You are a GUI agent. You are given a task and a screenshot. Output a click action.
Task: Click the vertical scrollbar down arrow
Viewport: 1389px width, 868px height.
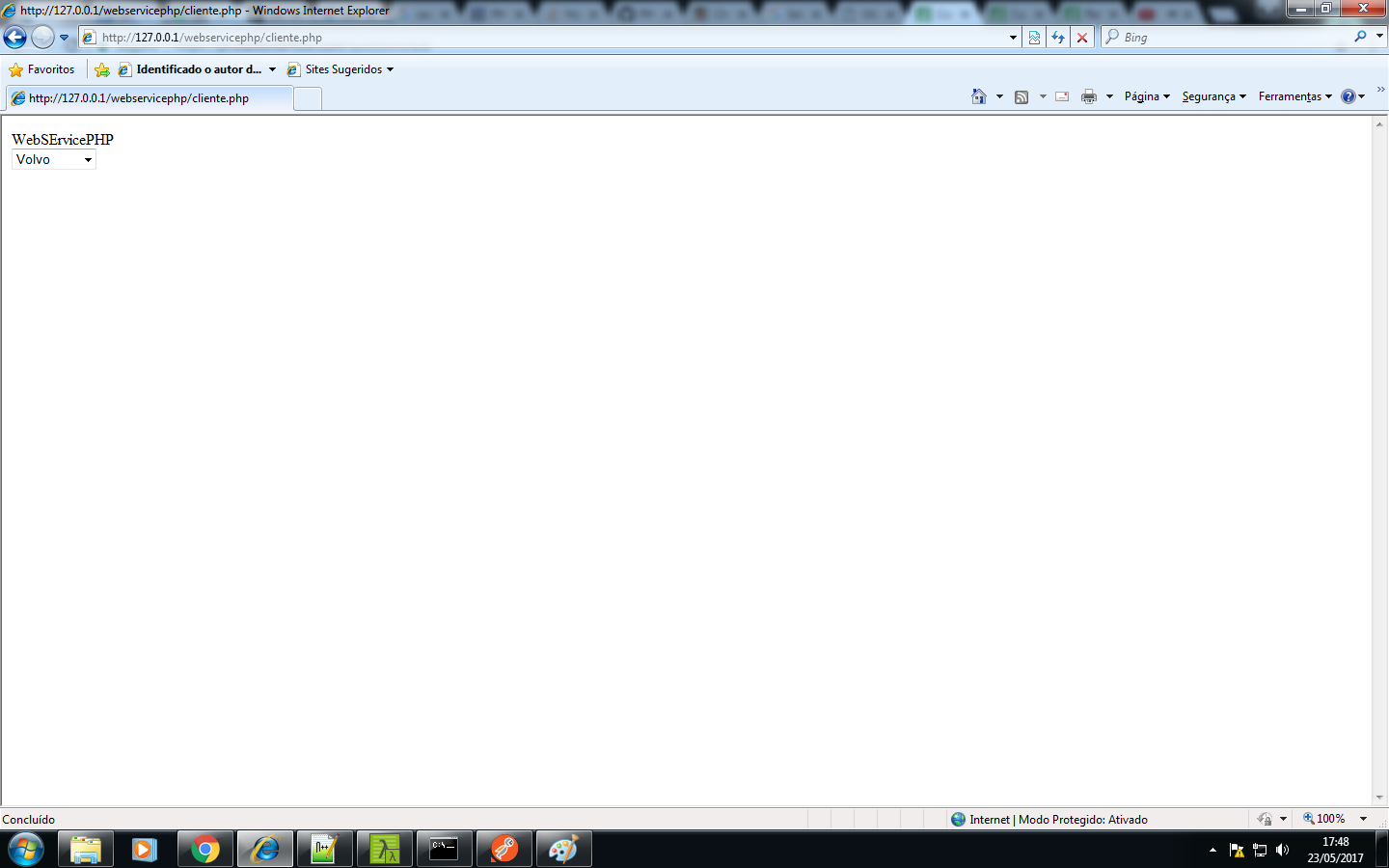1380,799
